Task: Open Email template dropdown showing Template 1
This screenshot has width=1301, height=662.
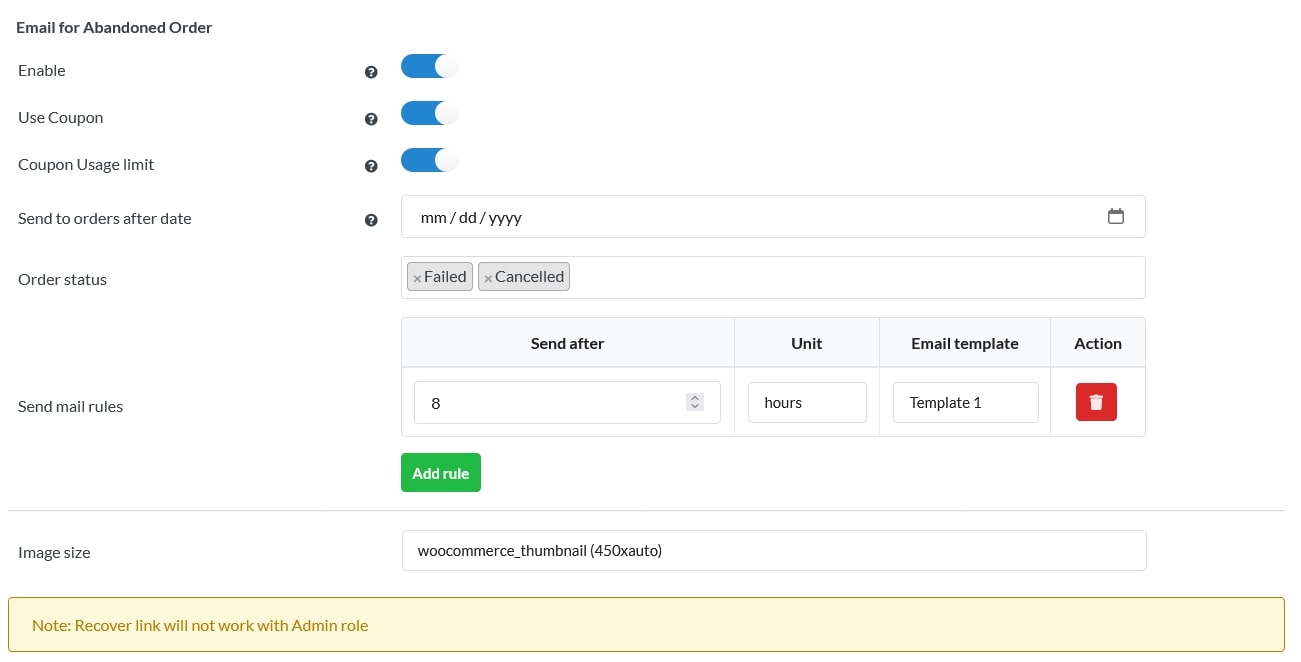Action: point(965,402)
